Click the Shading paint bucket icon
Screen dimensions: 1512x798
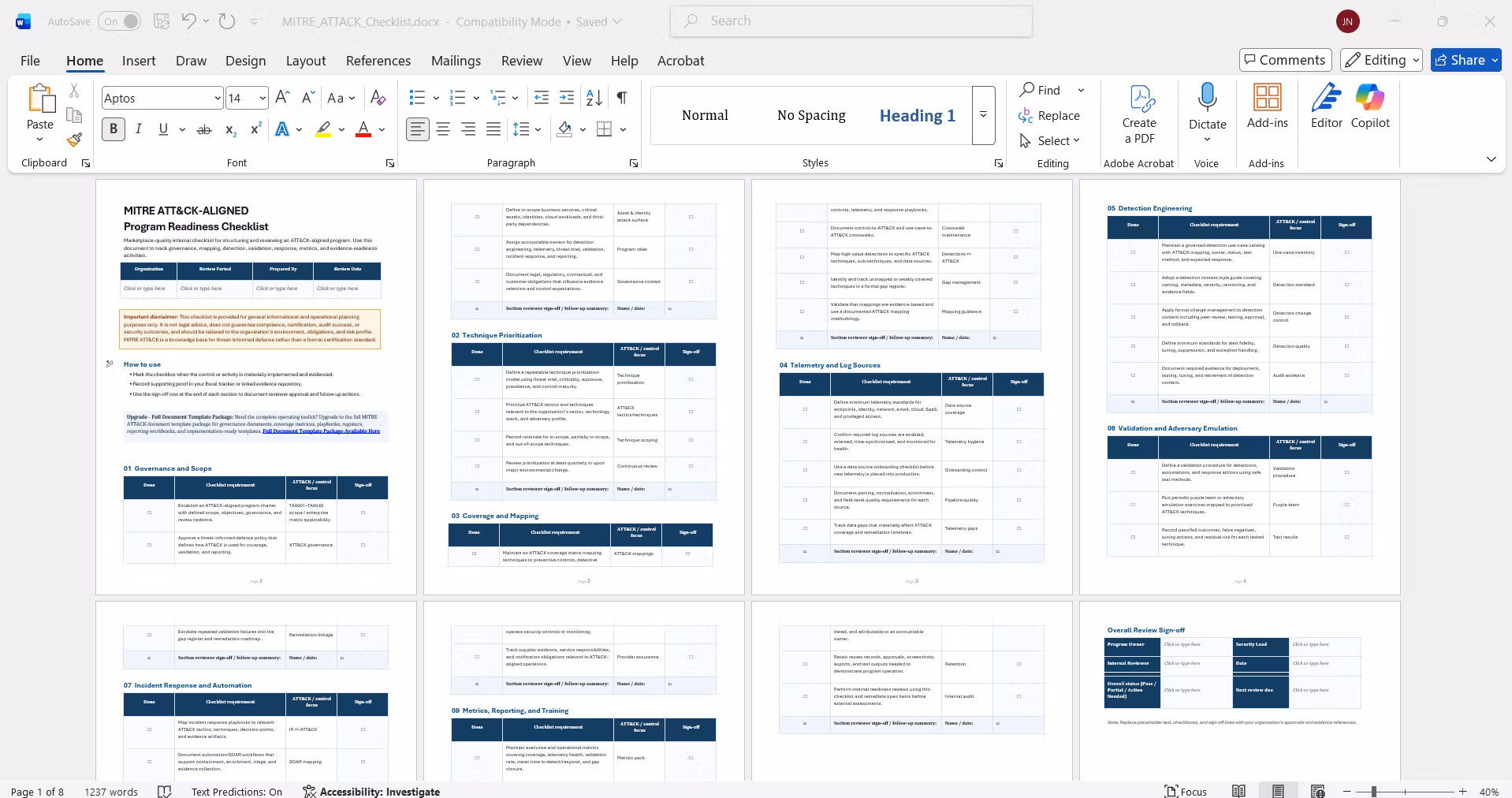click(564, 129)
